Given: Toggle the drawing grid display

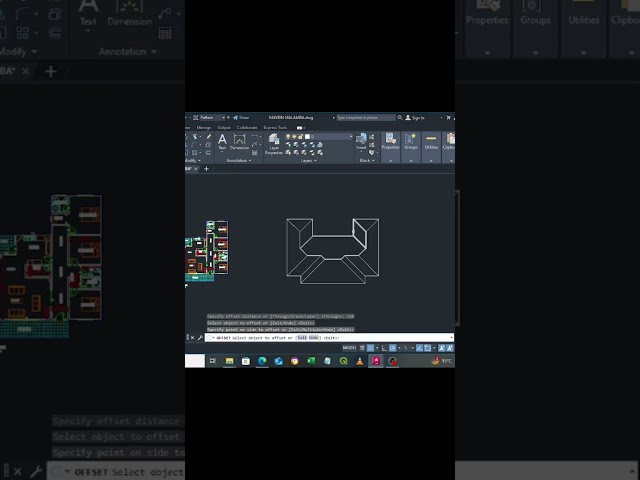Looking at the screenshot, I should 362,348.
